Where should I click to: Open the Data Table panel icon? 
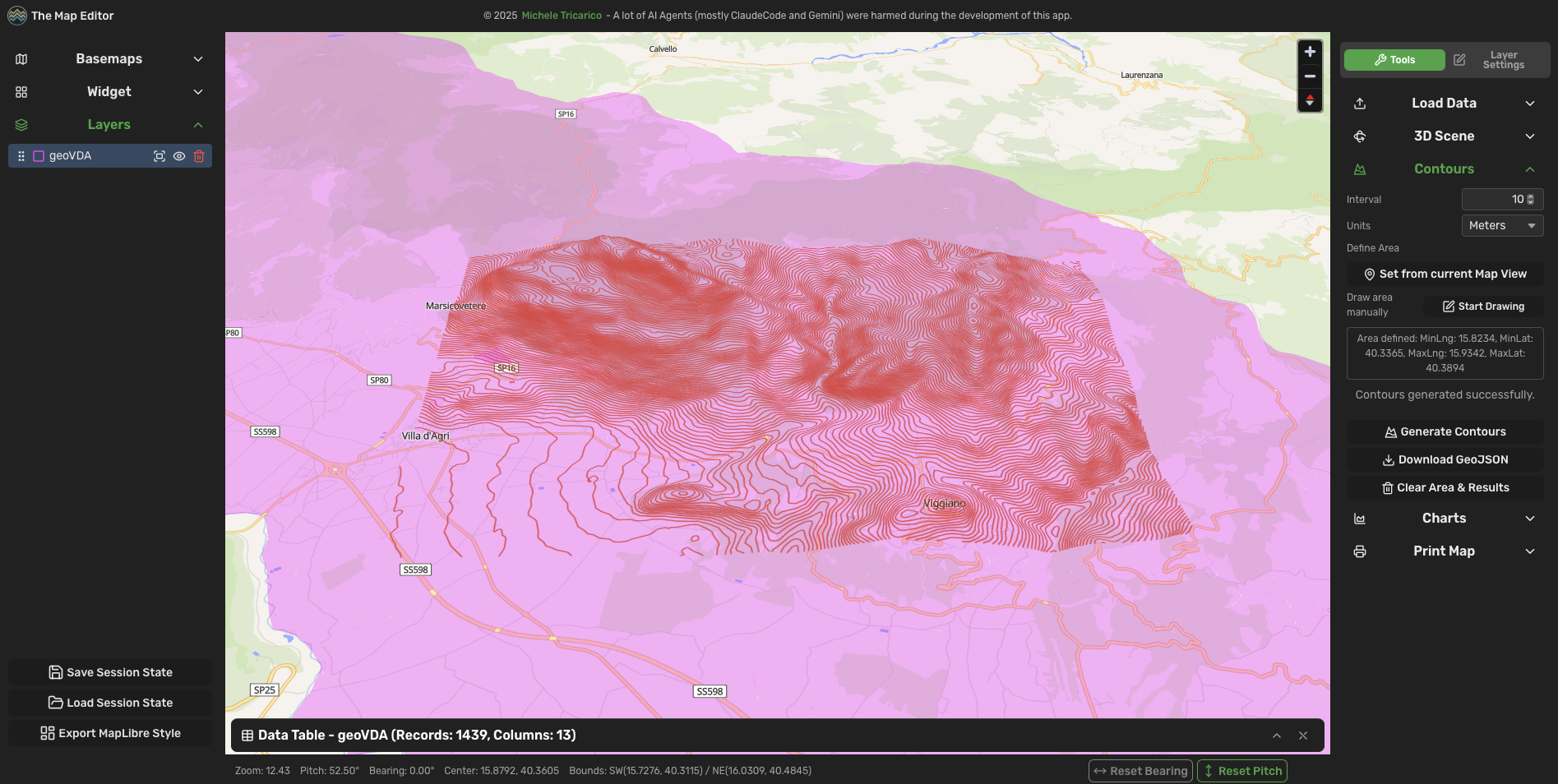[247, 735]
